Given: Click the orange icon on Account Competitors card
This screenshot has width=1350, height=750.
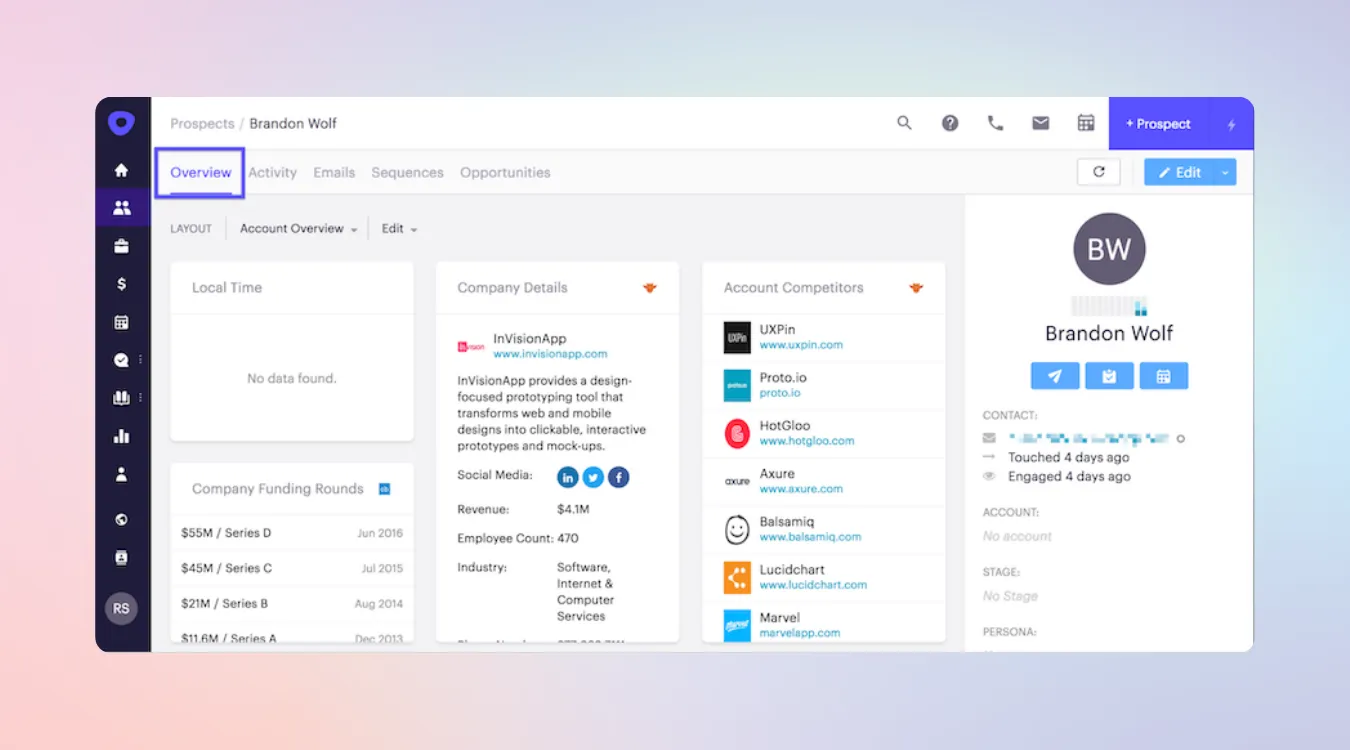Looking at the screenshot, I should click(916, 288).
